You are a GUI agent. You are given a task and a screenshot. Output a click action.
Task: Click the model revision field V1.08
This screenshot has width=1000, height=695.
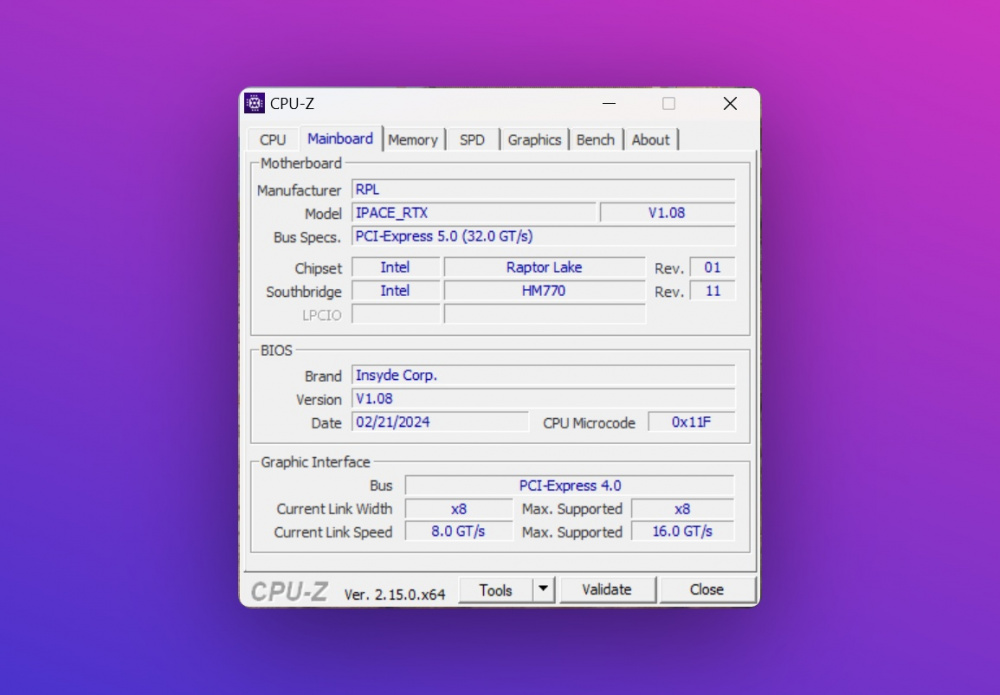(667, 213)
